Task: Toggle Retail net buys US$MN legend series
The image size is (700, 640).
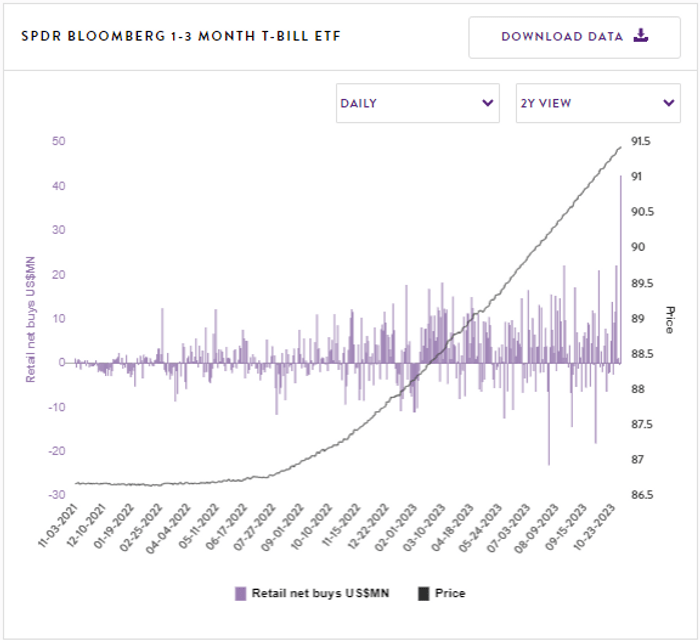Action: (x=318, y=593)
